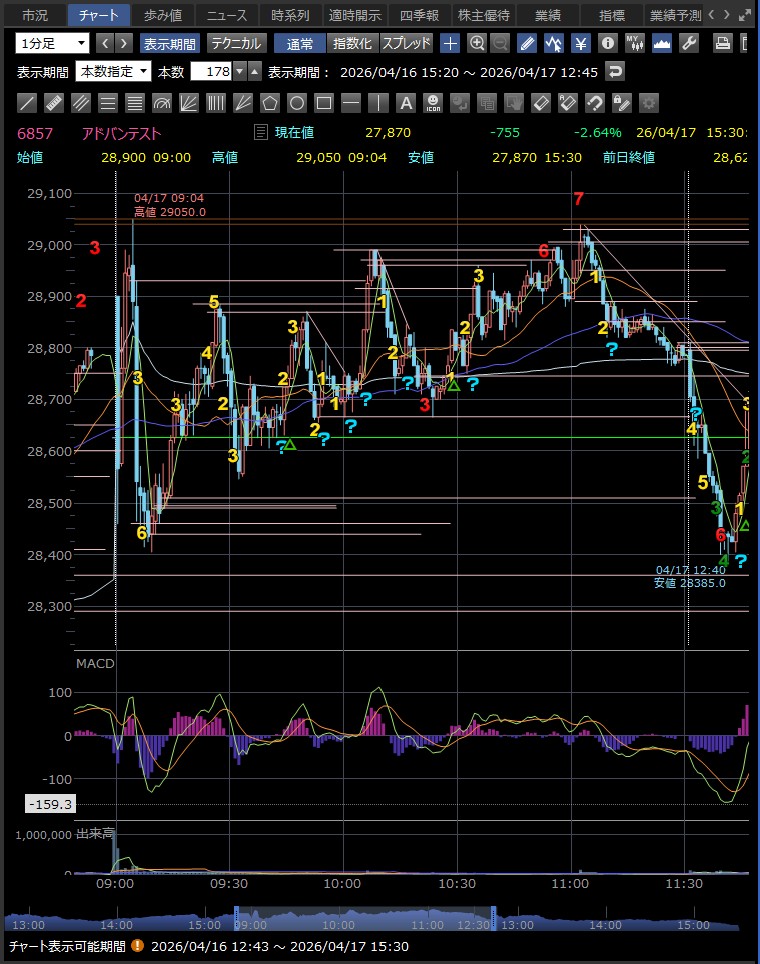This screenshot has width=760, height=964.
Task: Open chart settings with the wrench icon
Action: (688, 43)
